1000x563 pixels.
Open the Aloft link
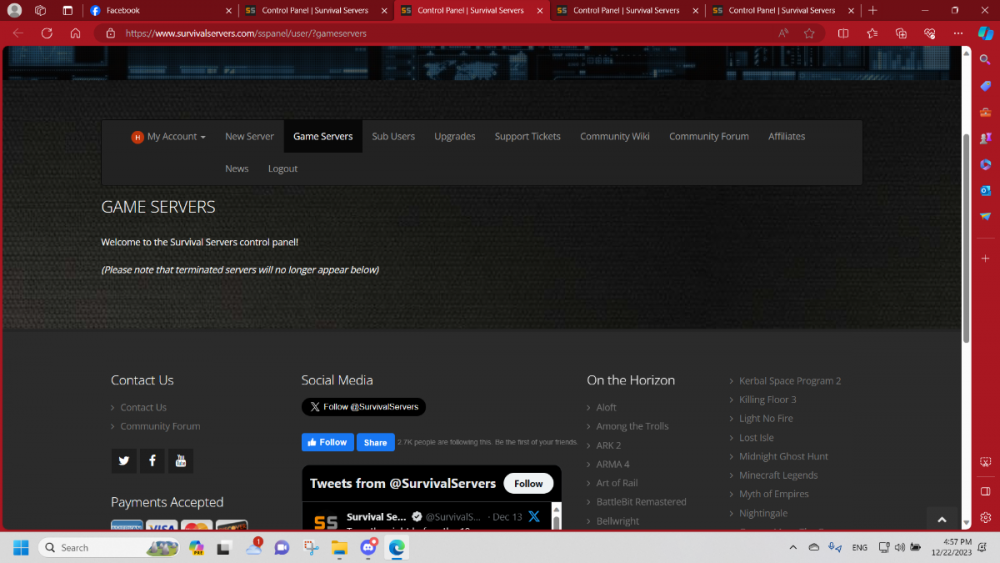[x=606, y=407]
